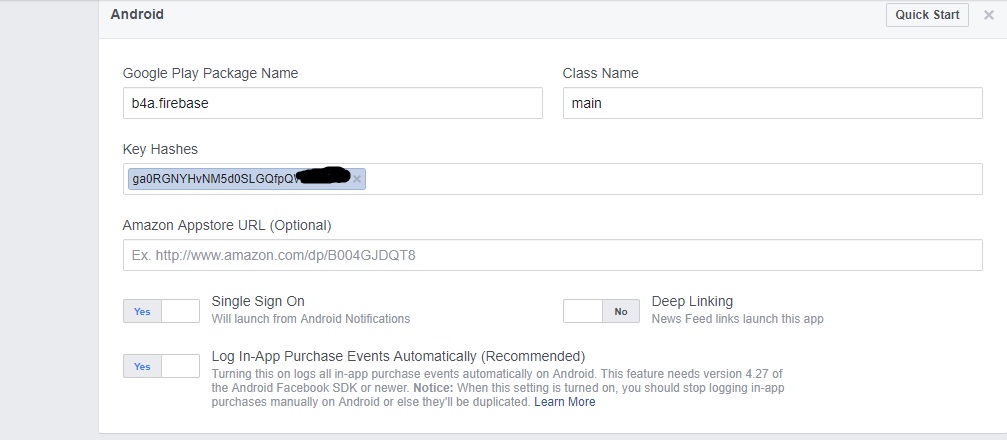
Task: Remove the key hash token
Action: pyautogui.click(x=357, y=179)
